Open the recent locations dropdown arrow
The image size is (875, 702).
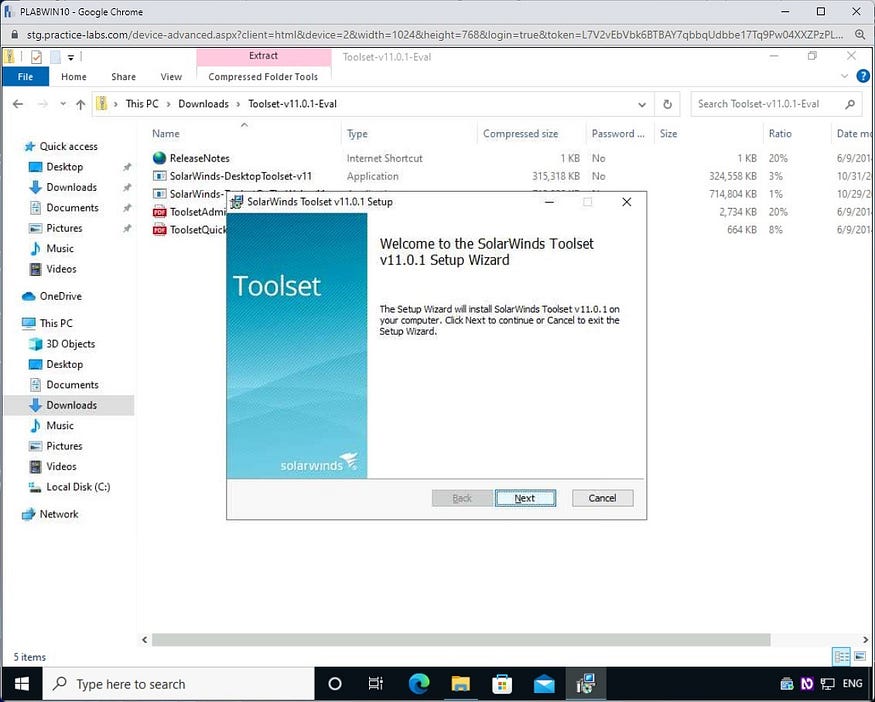click(x=63, y=104)
